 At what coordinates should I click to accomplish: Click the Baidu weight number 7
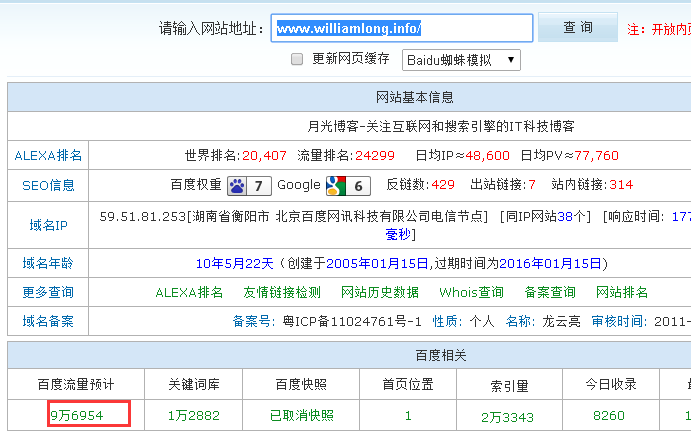pos(259,186)
